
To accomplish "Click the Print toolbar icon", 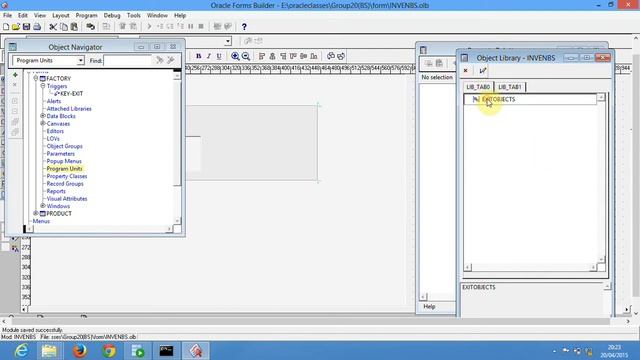I will tap(37, 27).
